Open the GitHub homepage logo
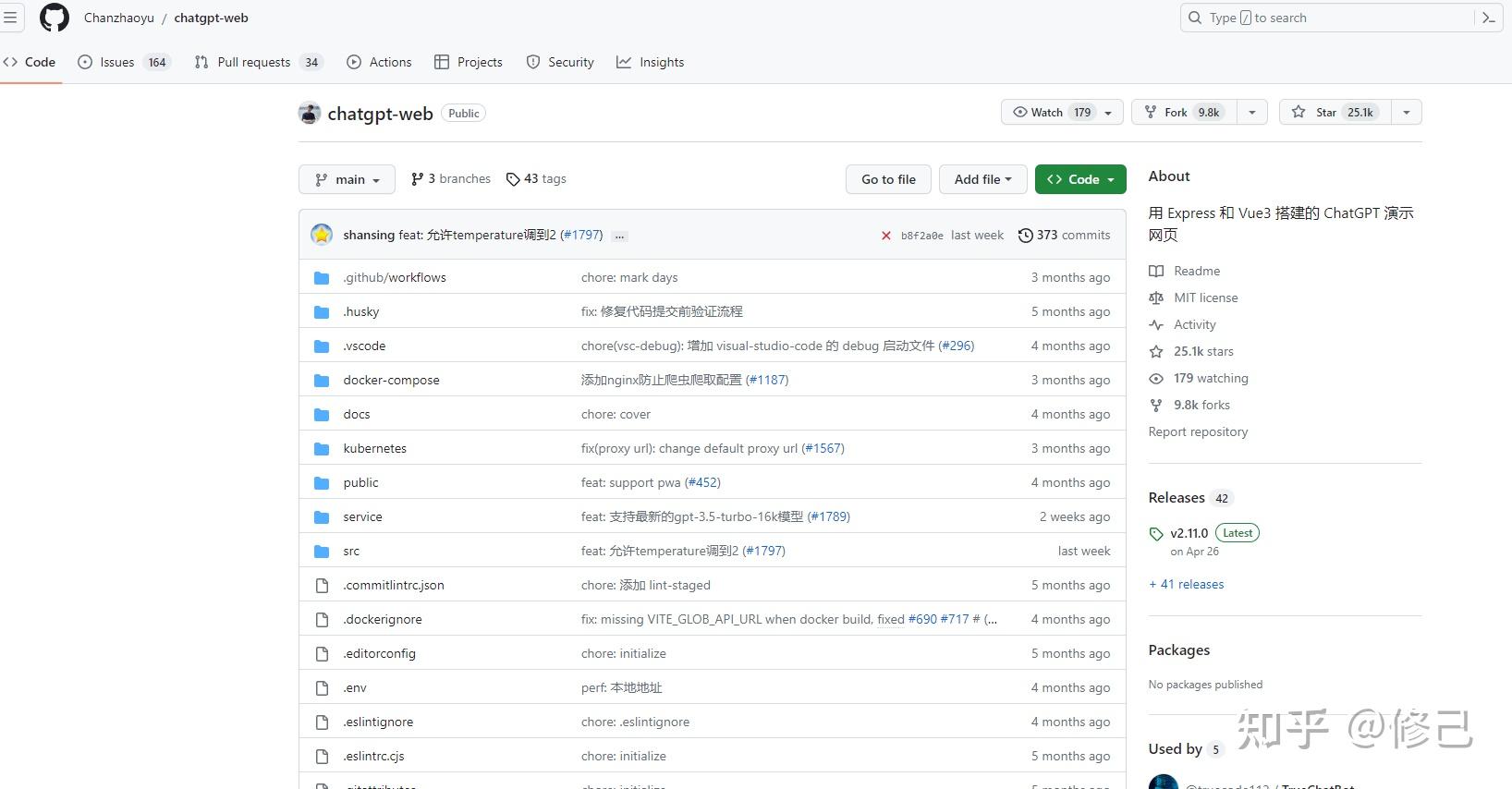 55,18
